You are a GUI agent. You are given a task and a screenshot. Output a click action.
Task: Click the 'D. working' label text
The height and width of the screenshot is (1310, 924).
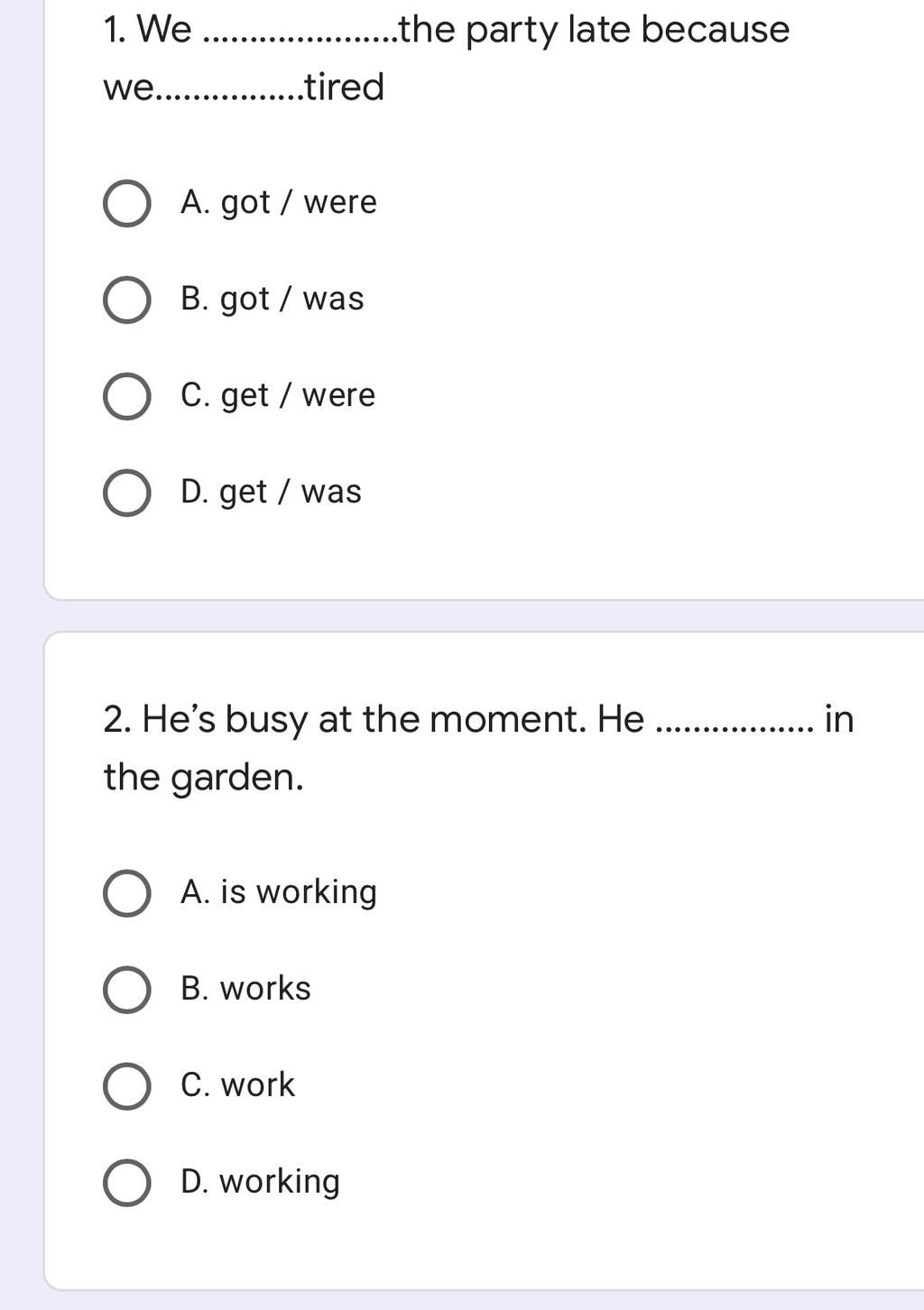pyautogui.click(x=260, y=1182)
